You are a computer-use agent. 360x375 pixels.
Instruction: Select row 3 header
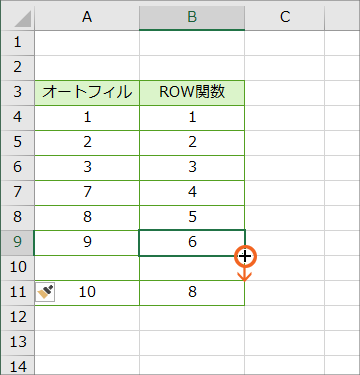coord(17,93)
